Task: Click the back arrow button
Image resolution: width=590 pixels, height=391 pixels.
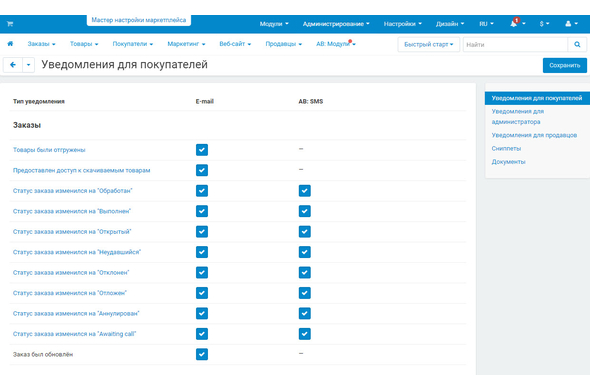Action: 13,65
